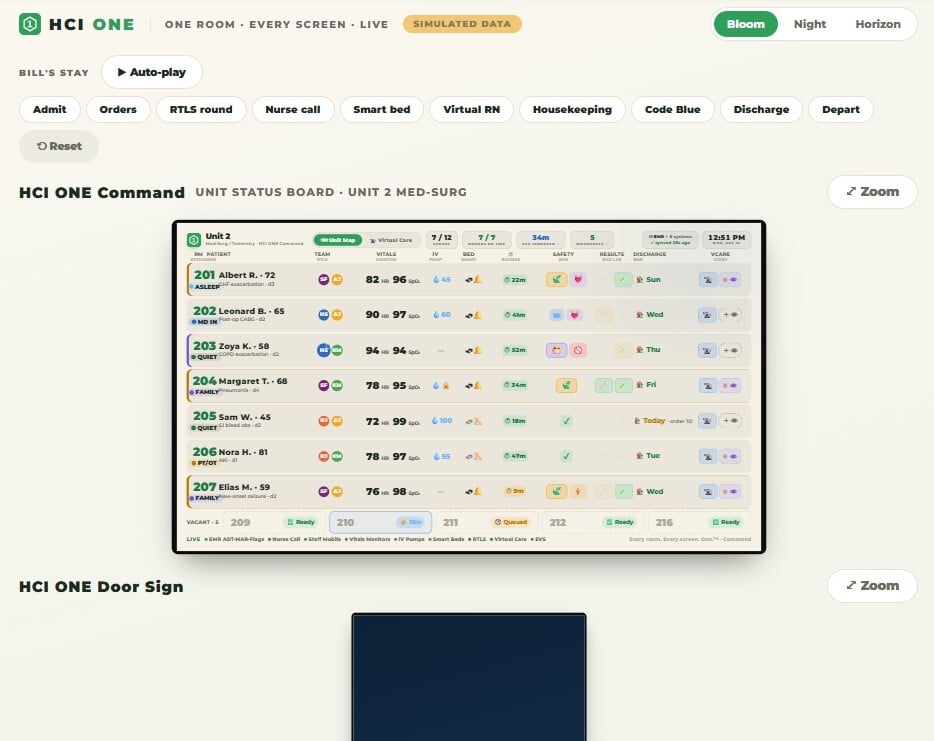Toggle the Unit Map view on the board
The height and width of the screenshot is (741, 934).
pos(338,240)
